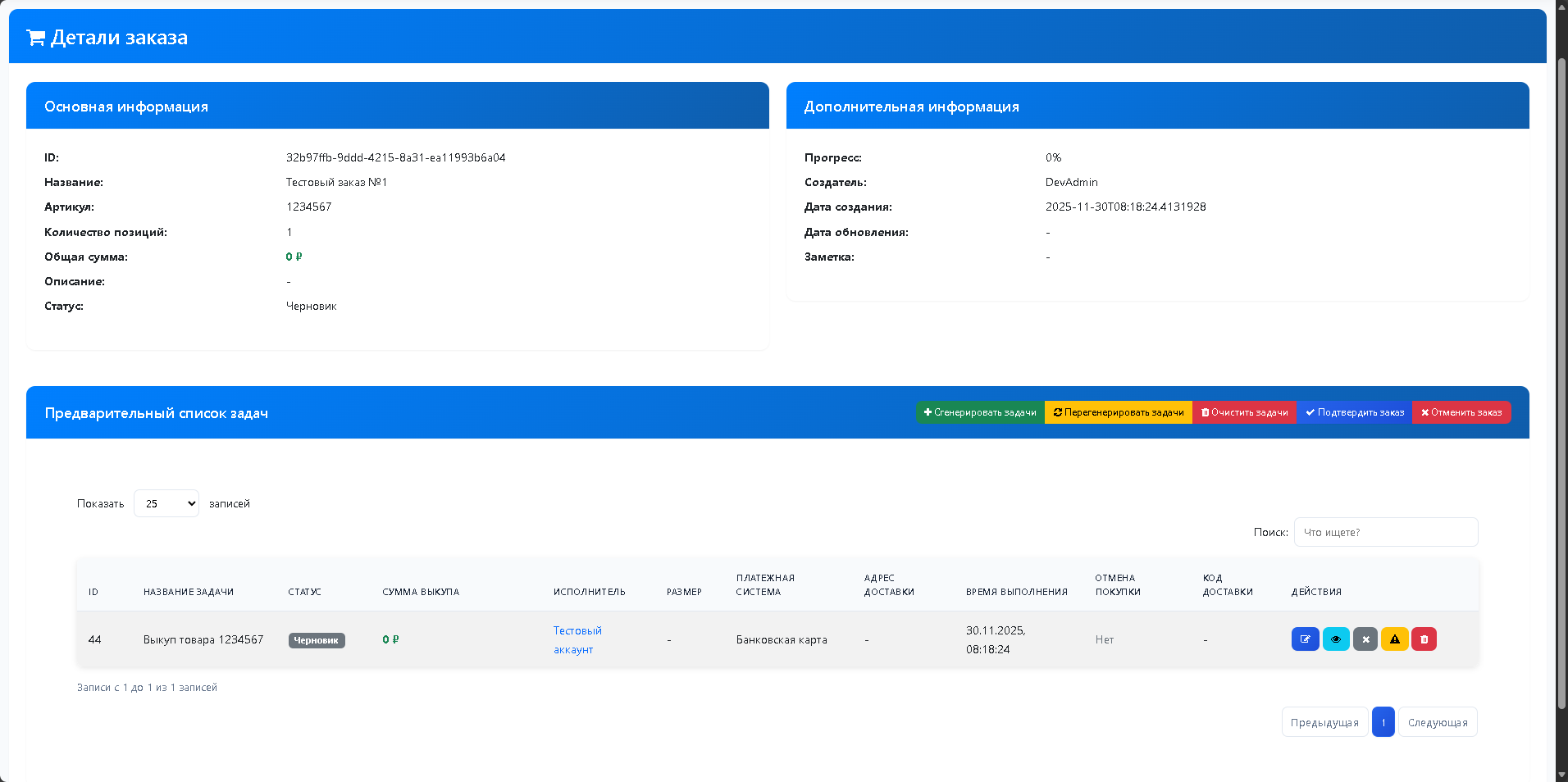This screenshot has height=782, width=1568.
Task: Click the Сгенерировать задачи button
Action: coord(980,412)
